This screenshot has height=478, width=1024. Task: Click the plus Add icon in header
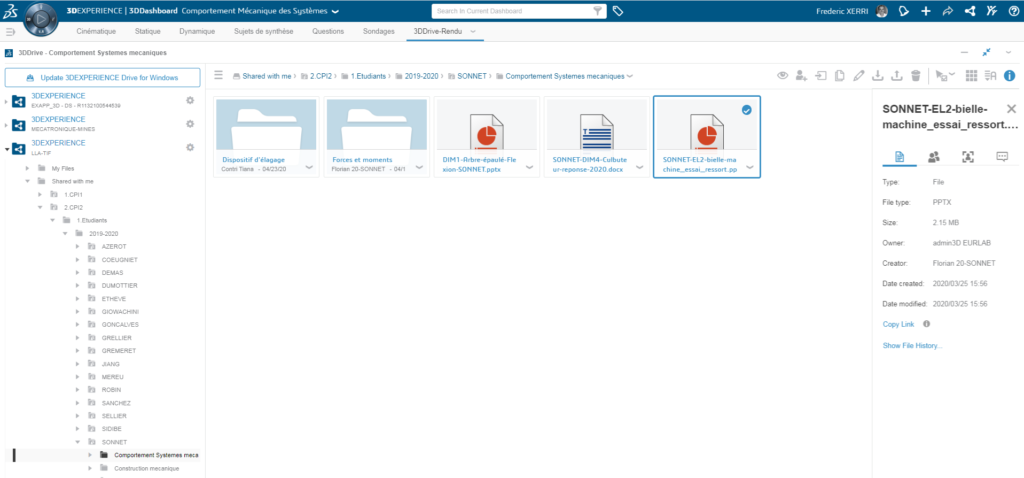[925, 11]
